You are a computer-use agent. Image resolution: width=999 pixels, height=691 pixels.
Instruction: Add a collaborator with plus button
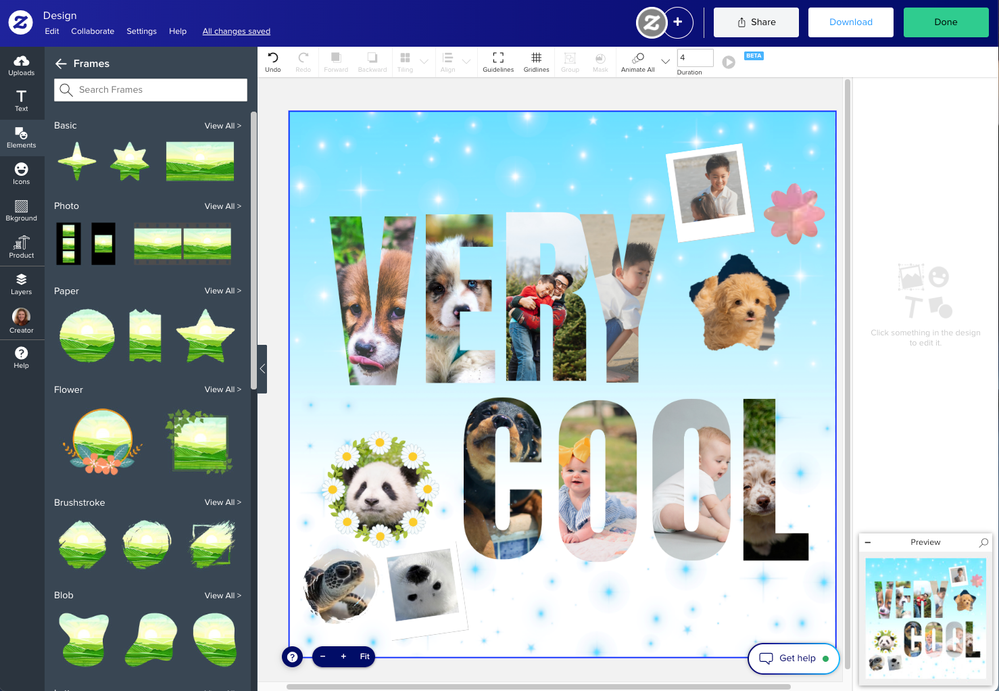tap(678, 22)
